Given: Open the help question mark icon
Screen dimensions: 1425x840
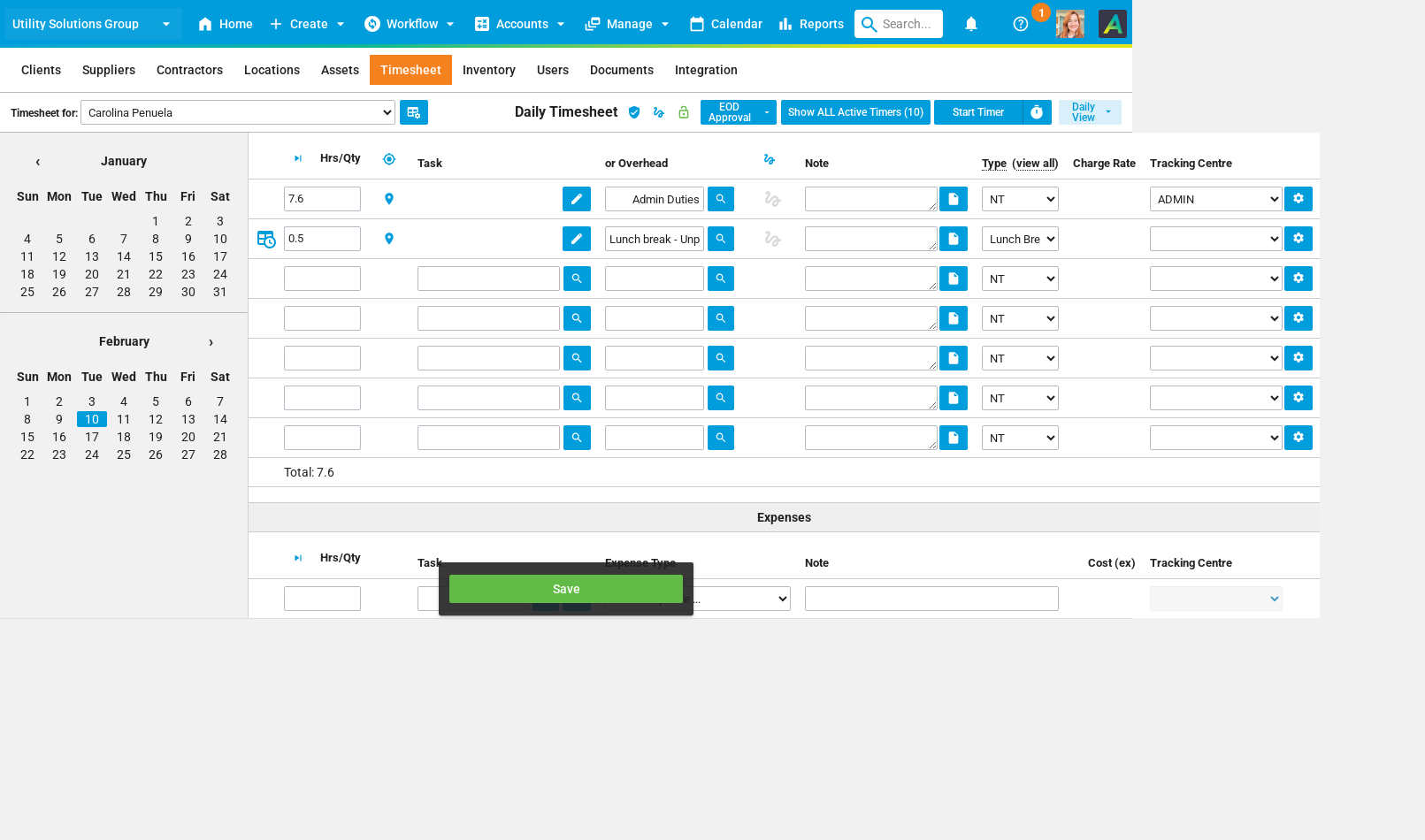Looking at the screenshot, I should [1020, 24].
